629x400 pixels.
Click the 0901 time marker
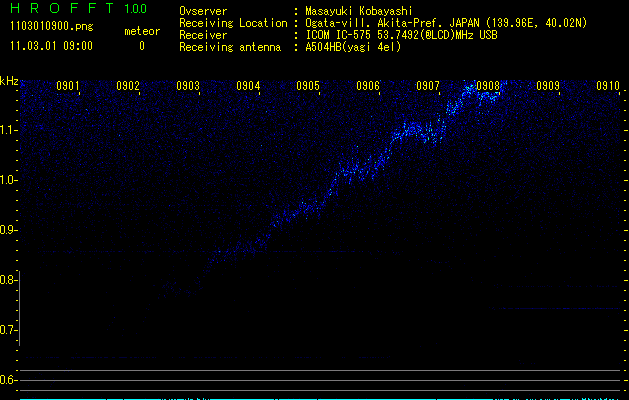[67, 86]
